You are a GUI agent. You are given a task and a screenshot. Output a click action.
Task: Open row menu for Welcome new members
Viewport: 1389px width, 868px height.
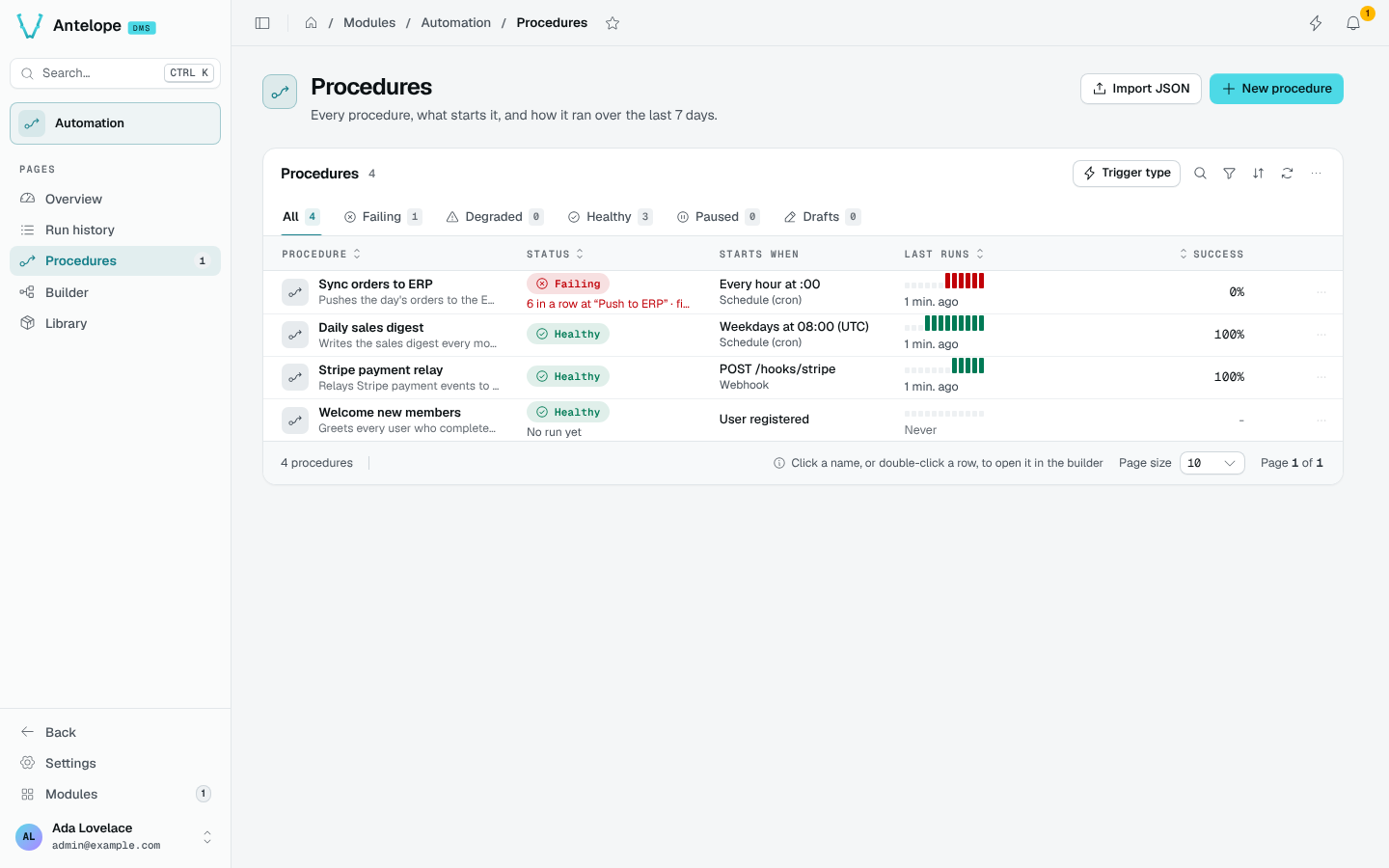coord(1321,420)
